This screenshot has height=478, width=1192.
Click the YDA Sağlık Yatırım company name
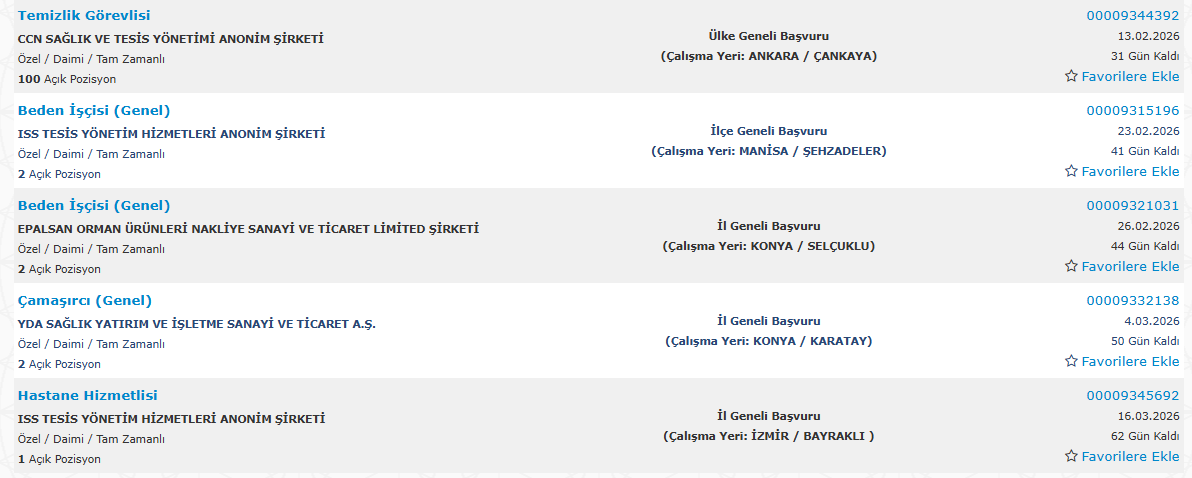point(197,324)
